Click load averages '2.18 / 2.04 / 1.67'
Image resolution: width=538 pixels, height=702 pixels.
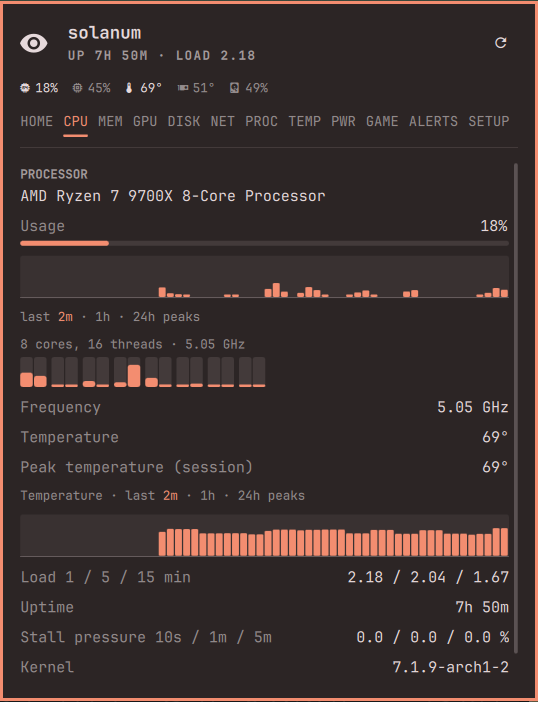tap(428, 577)
